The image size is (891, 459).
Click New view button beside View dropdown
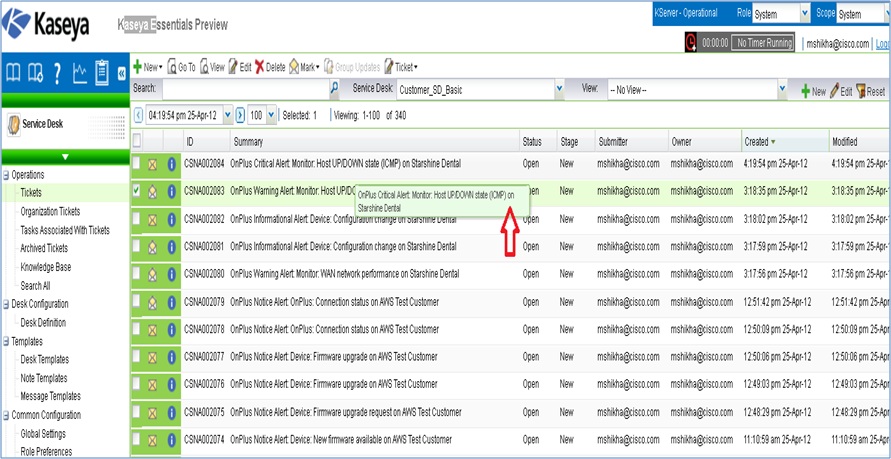tap(813, 91)
